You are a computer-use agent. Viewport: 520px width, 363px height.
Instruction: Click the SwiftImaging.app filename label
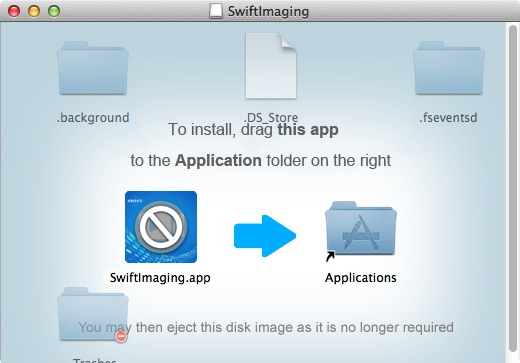pos(160,278)
